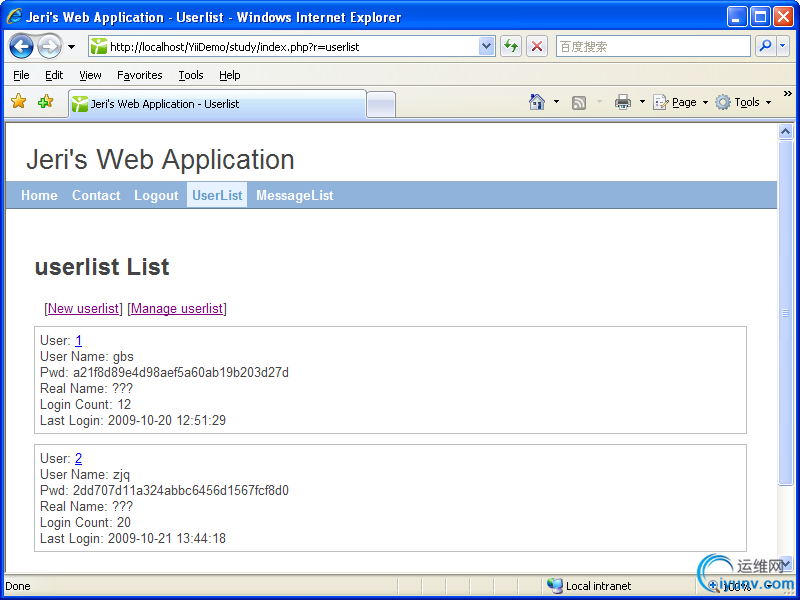Click the Manage userlist link
The height and width of the screenshot is (600, 800).
[177, 309]
